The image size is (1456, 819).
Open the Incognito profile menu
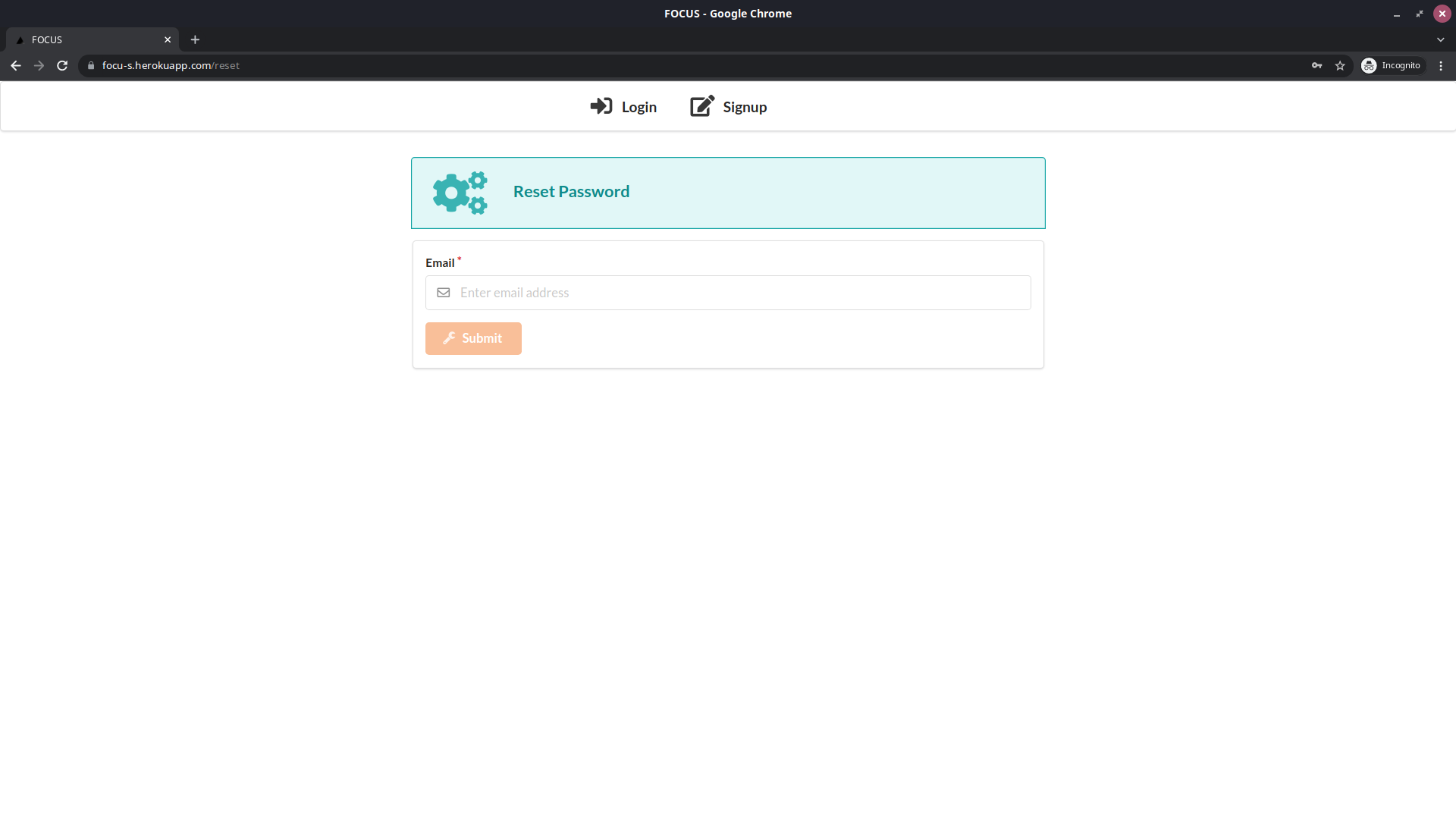(1392, 66)
